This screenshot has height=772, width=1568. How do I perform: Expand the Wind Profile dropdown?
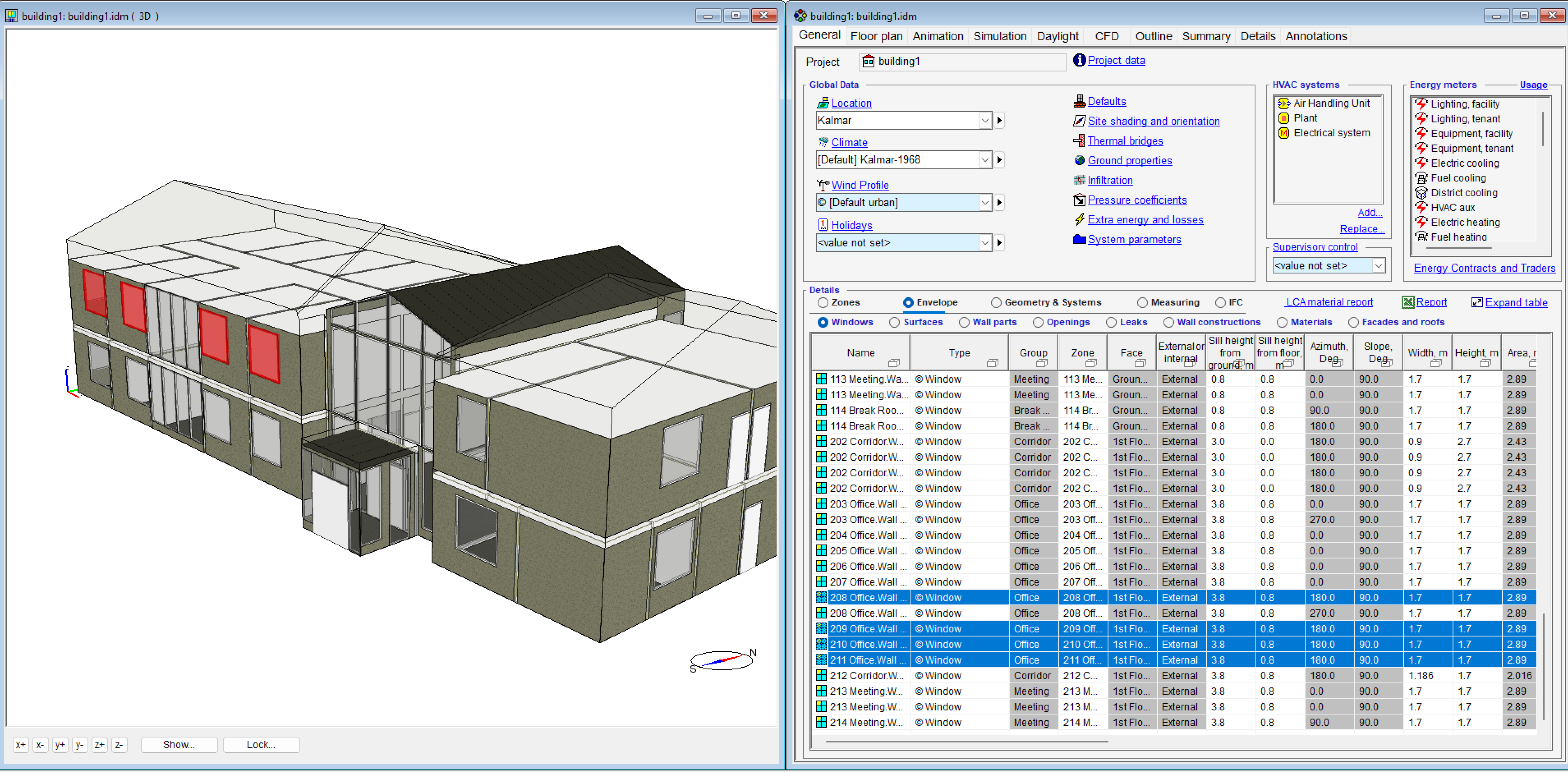984,203
